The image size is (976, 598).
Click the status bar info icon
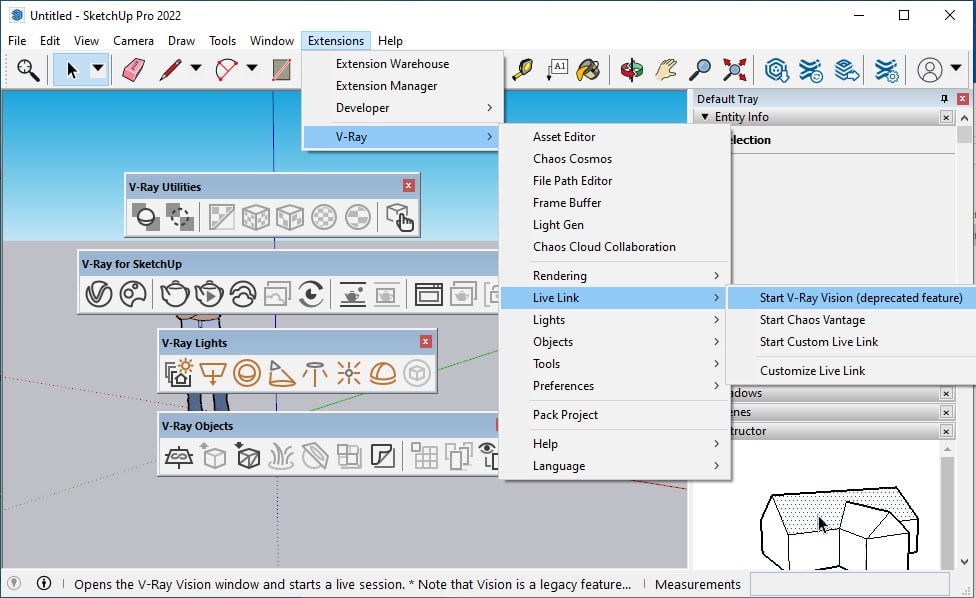pyautogui.click(x=44, y=584)
